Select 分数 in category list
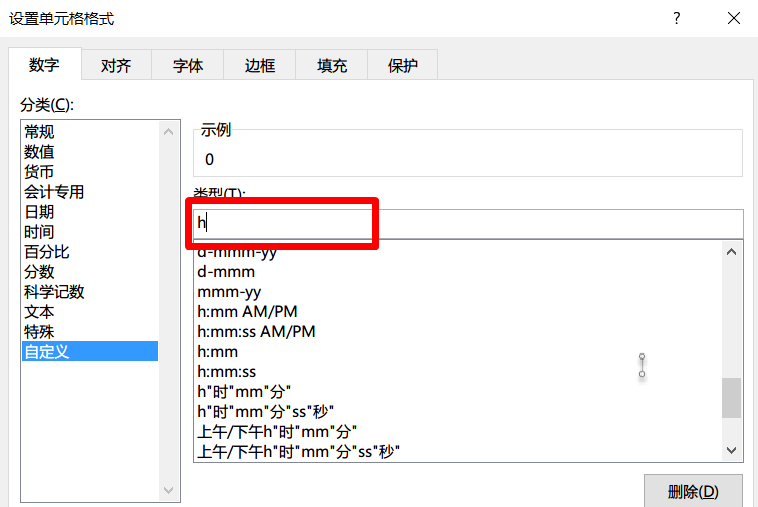758x507 pixels. [x=90, y=272]
